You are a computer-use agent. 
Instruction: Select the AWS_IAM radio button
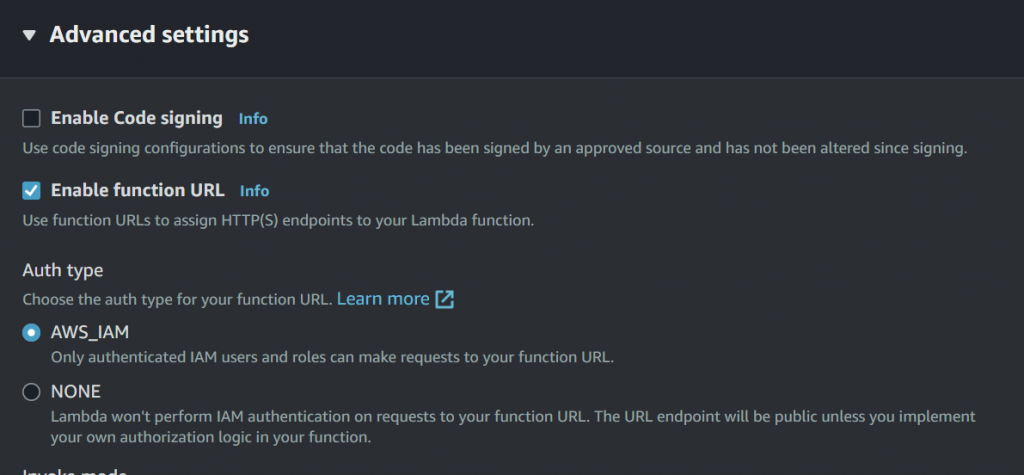point(31,333)
